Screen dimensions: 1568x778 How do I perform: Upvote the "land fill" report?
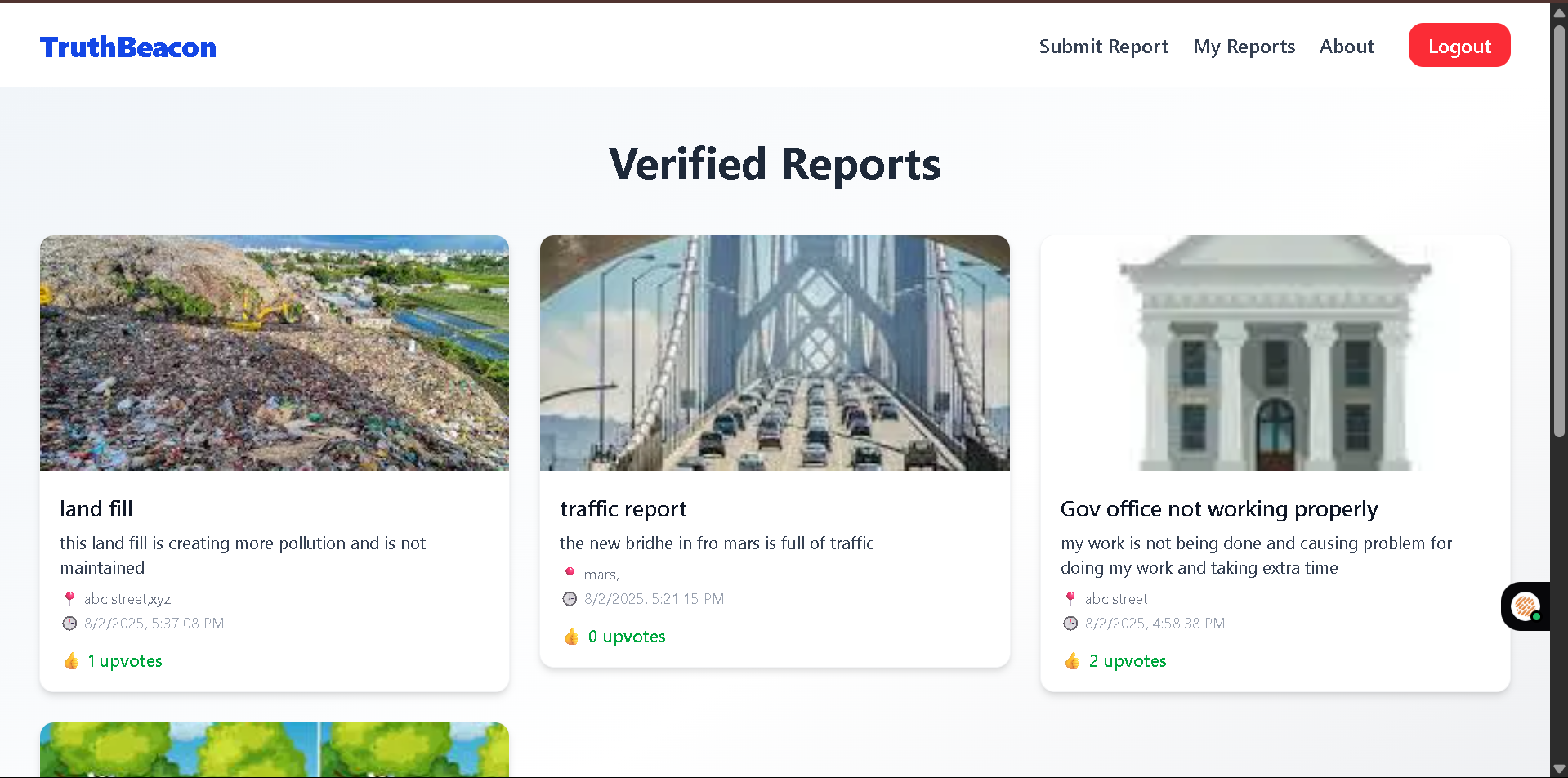(x=112, y=661)
